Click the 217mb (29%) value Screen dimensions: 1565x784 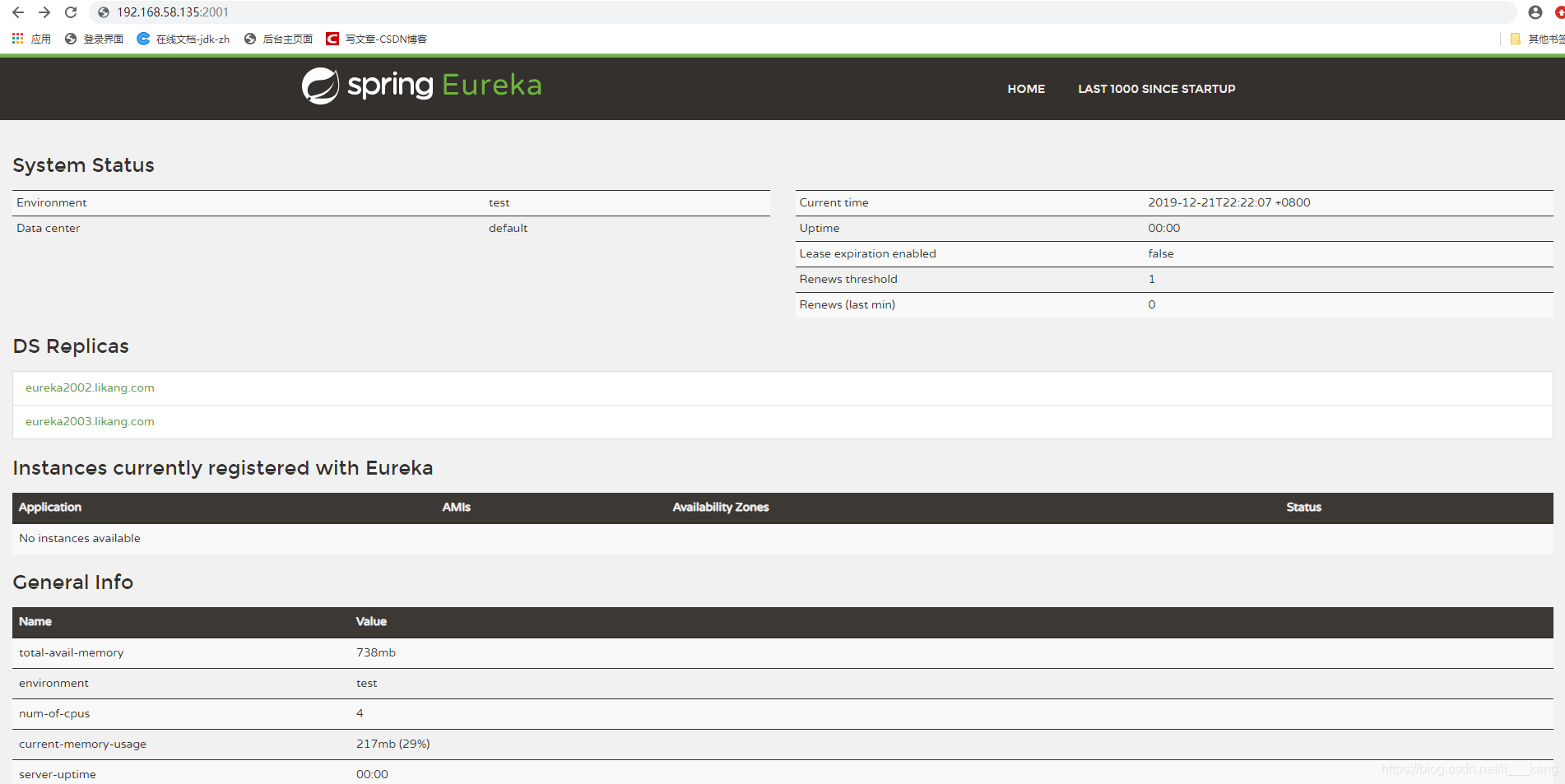point(392,744)
